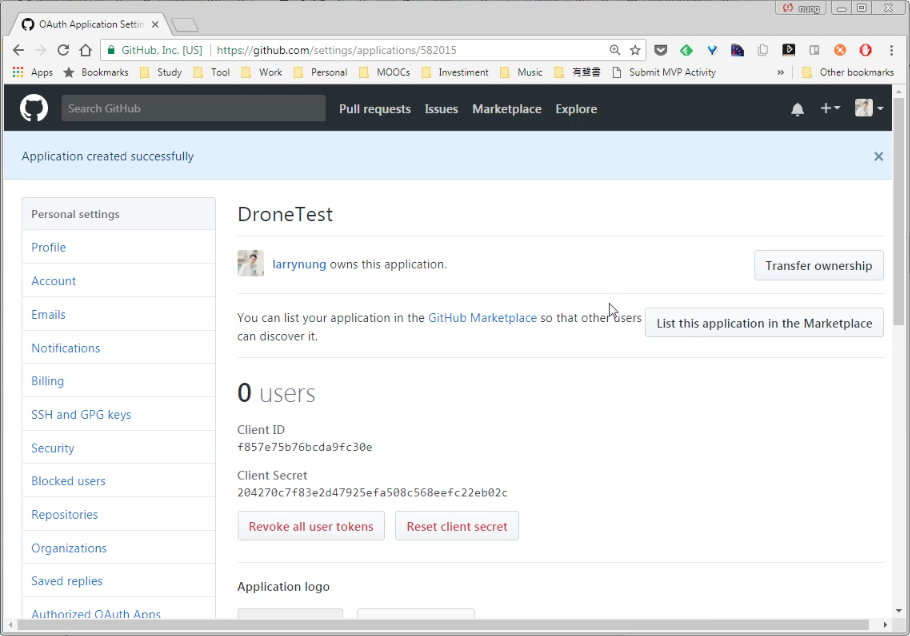Open the GitHub Marketplace link
910x636 pixels.
482,318
